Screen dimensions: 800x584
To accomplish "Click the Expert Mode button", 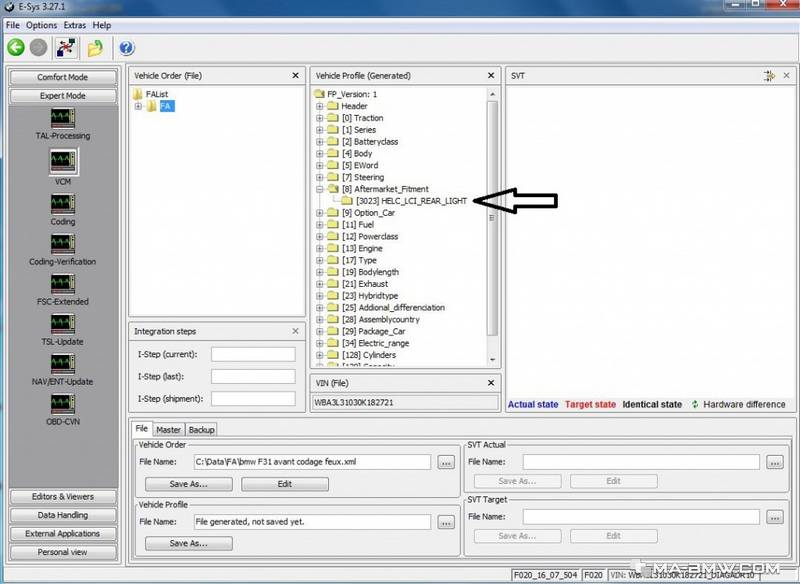I will point(63,96).
